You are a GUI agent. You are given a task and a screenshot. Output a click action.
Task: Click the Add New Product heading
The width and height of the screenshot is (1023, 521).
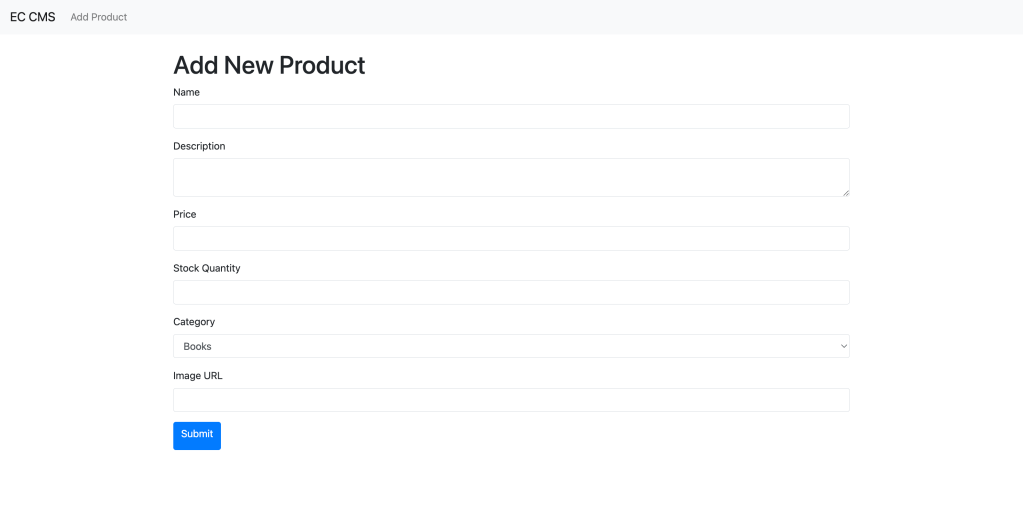(269, 65)
